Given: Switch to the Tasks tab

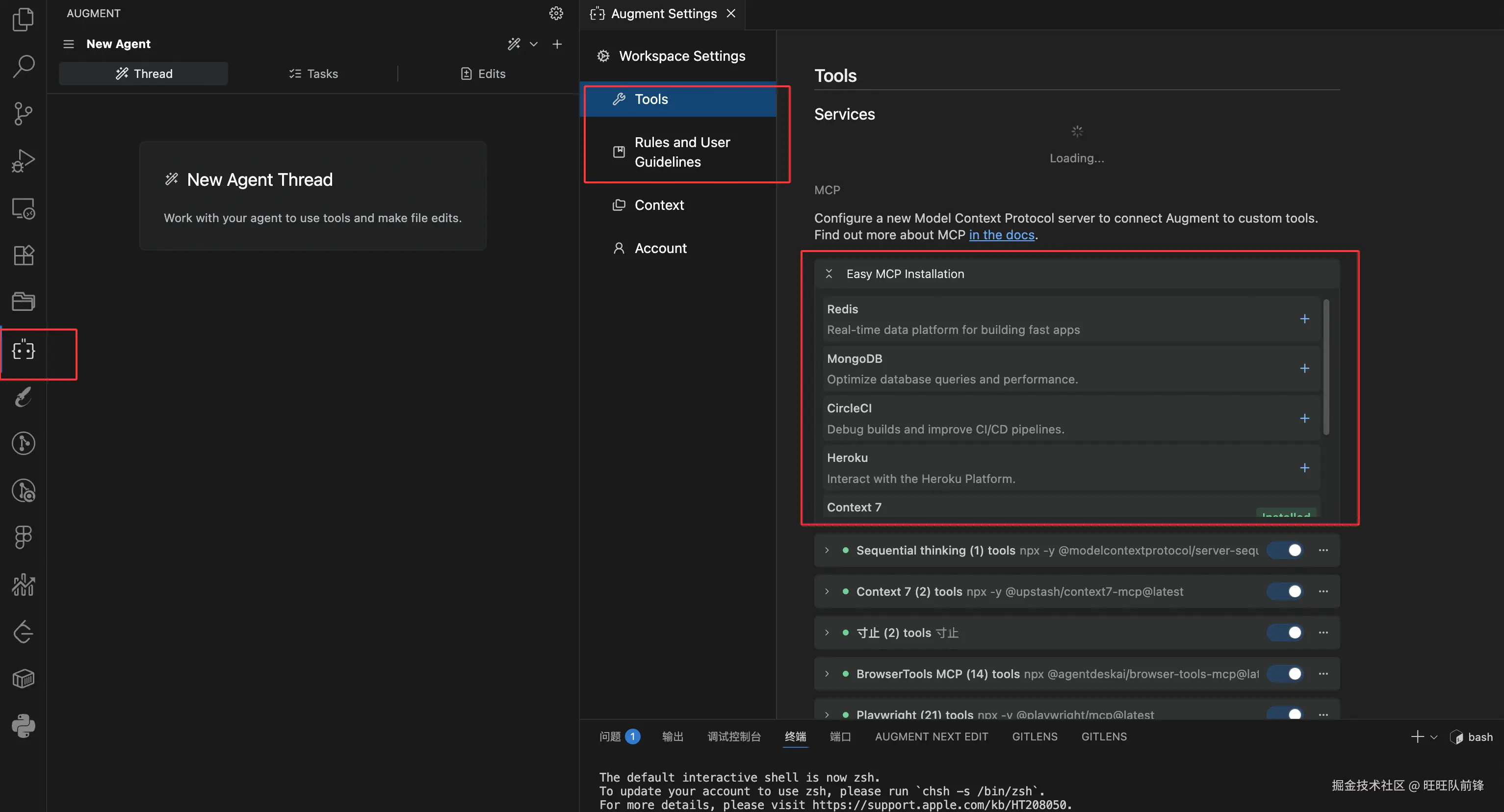Looking at the screenshot, I should point(313,74).
